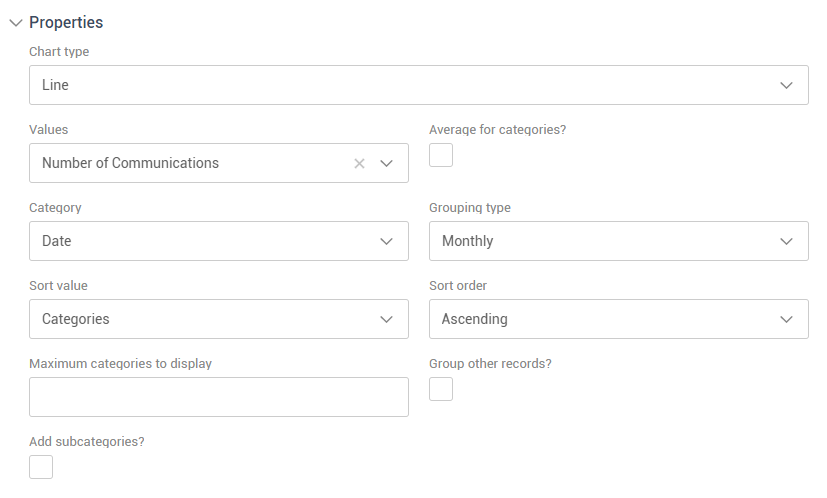The width and height of the screenshot is (827, 498).
Task: Click the Grouping type chevron arrow
Action: click(786, 241)
